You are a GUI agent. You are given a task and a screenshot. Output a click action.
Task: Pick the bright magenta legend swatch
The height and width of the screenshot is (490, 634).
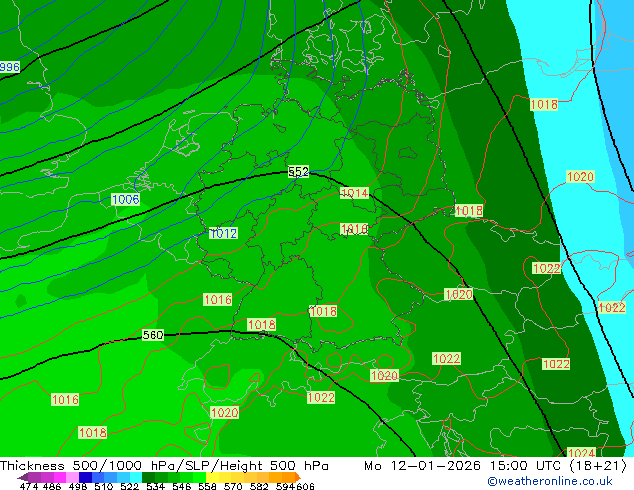pyautogui.click(x=59, y=477)
